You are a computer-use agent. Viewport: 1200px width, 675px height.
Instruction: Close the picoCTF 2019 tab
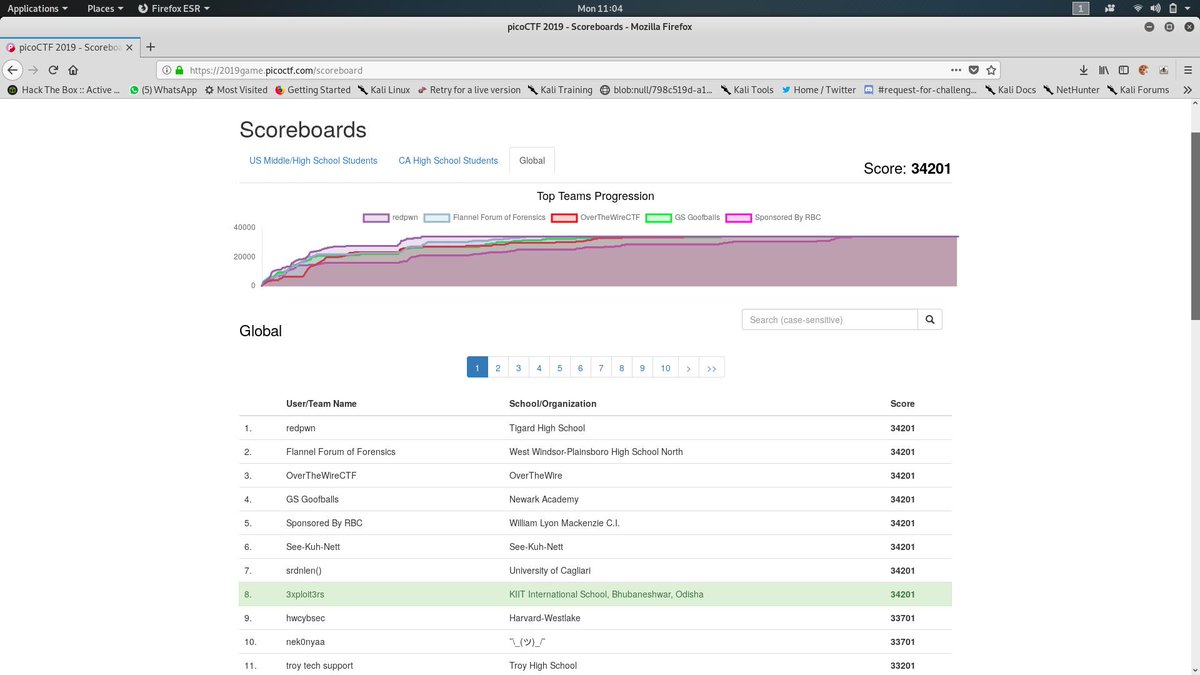click(130, 47)
